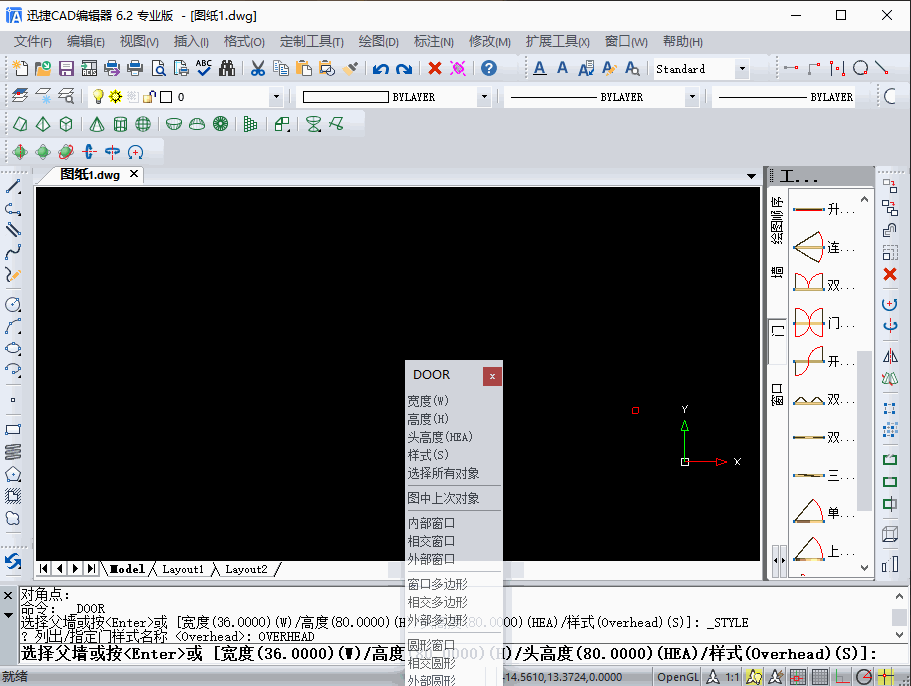Toggle 1:1 annotation scale button
Viewport: 911px width, 686px height.
pyautogui.click(x=722, y=677)
